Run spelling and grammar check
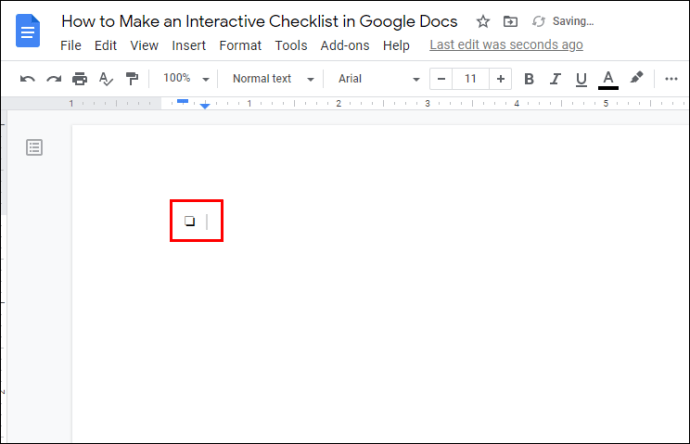Image resolution: width=690 pixels, height=444 pixels. click(x=106, y=79)
